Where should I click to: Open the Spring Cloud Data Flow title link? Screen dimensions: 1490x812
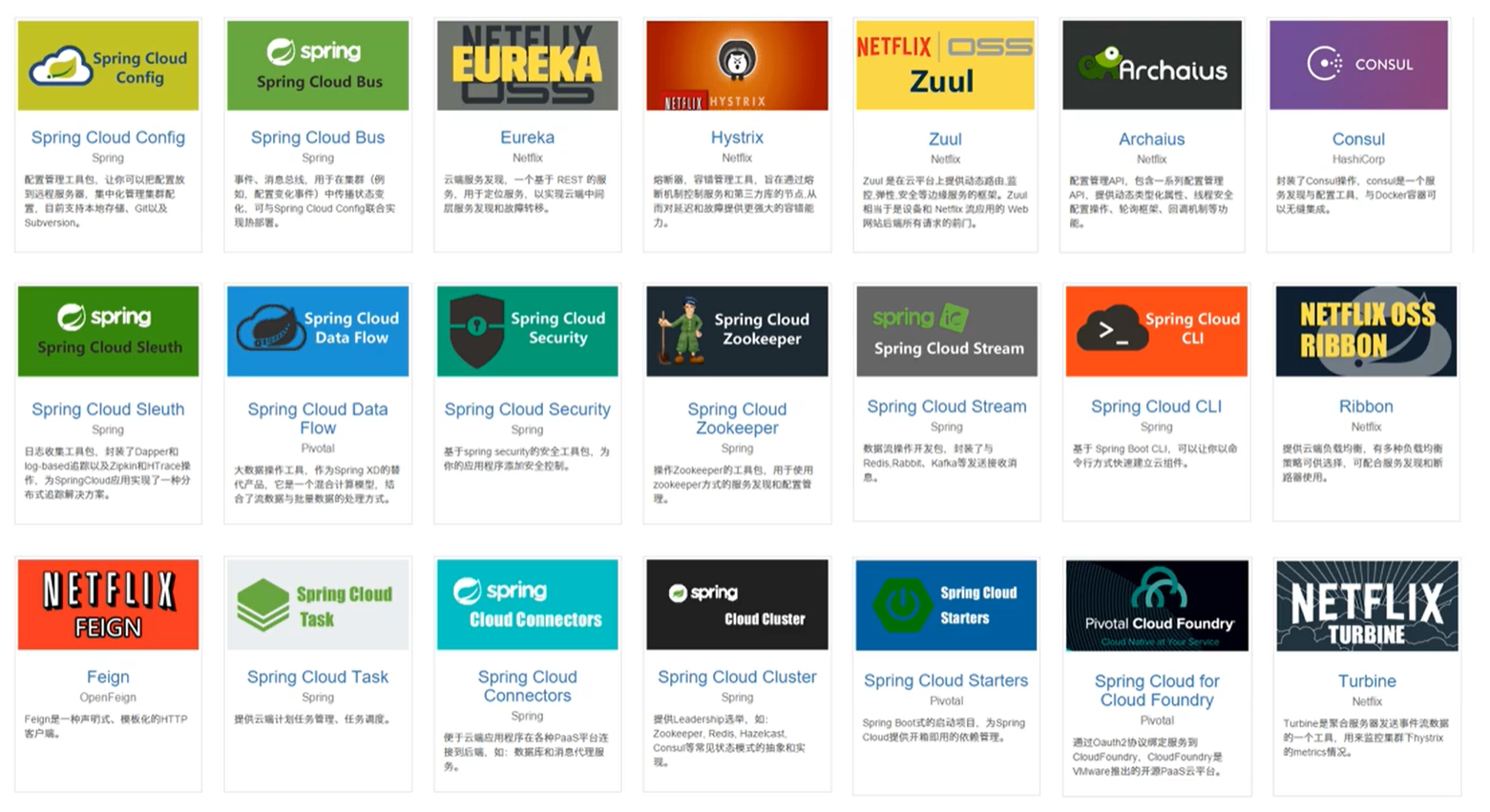pos(318,419)
